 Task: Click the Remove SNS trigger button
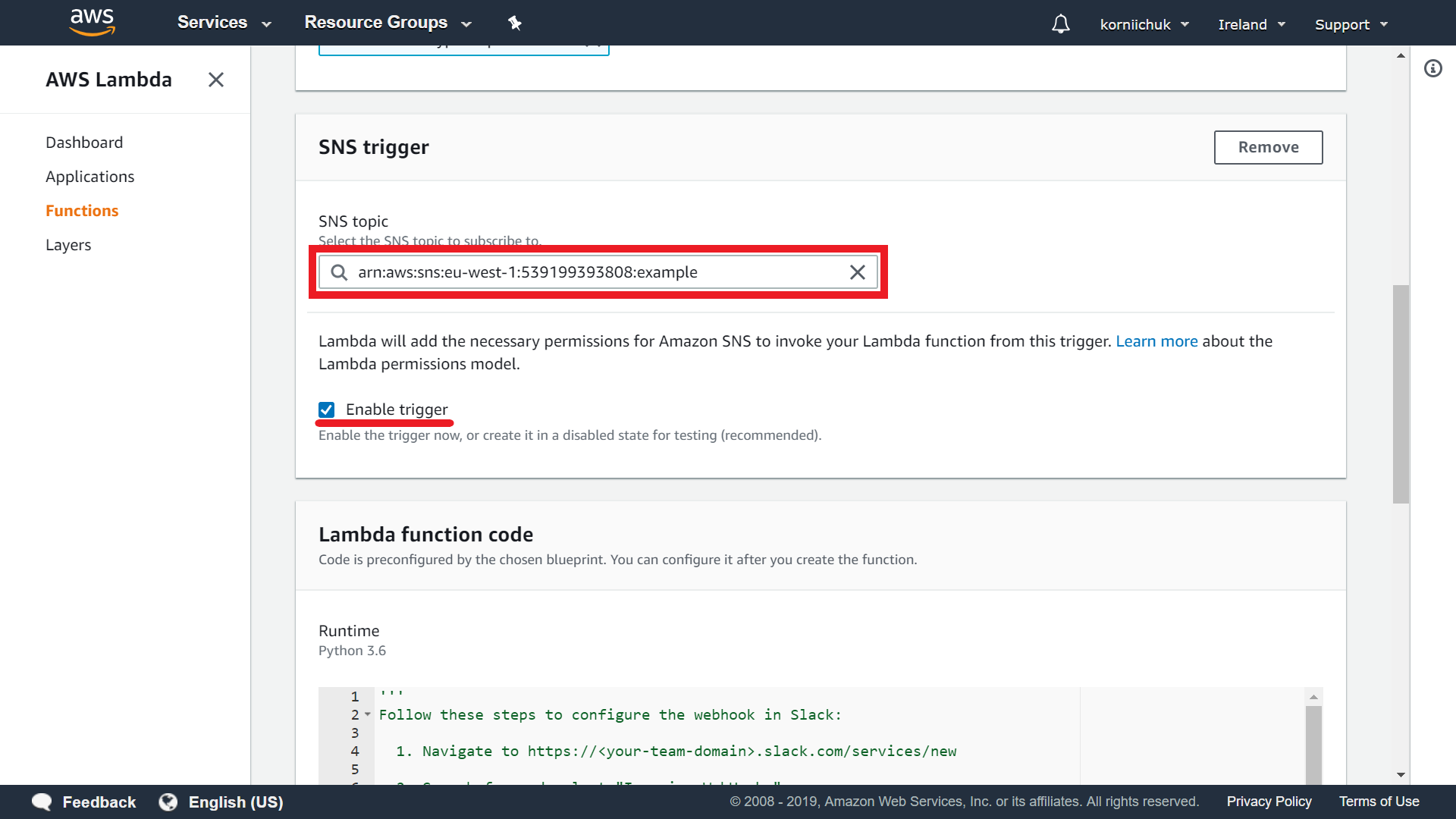pos(1267,147)
